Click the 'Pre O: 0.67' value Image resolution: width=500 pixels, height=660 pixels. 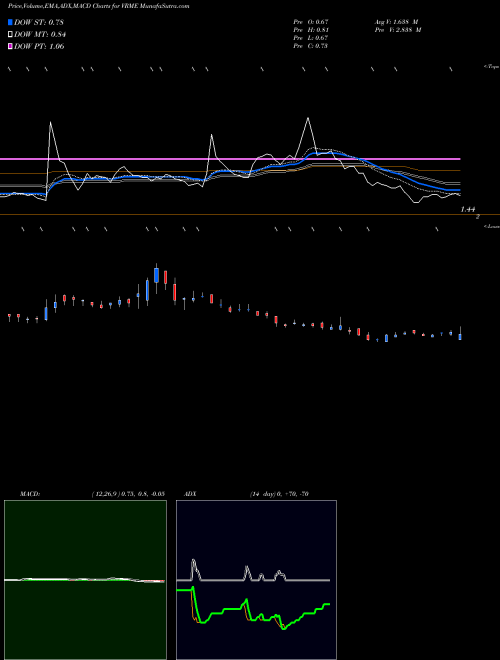[311, 22]
